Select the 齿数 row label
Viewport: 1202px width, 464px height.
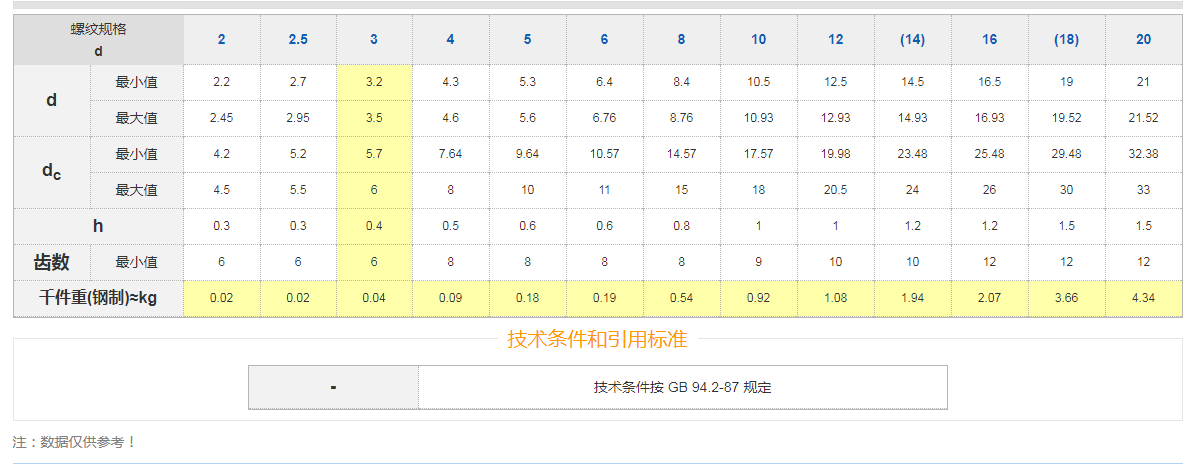coord(52,262)
